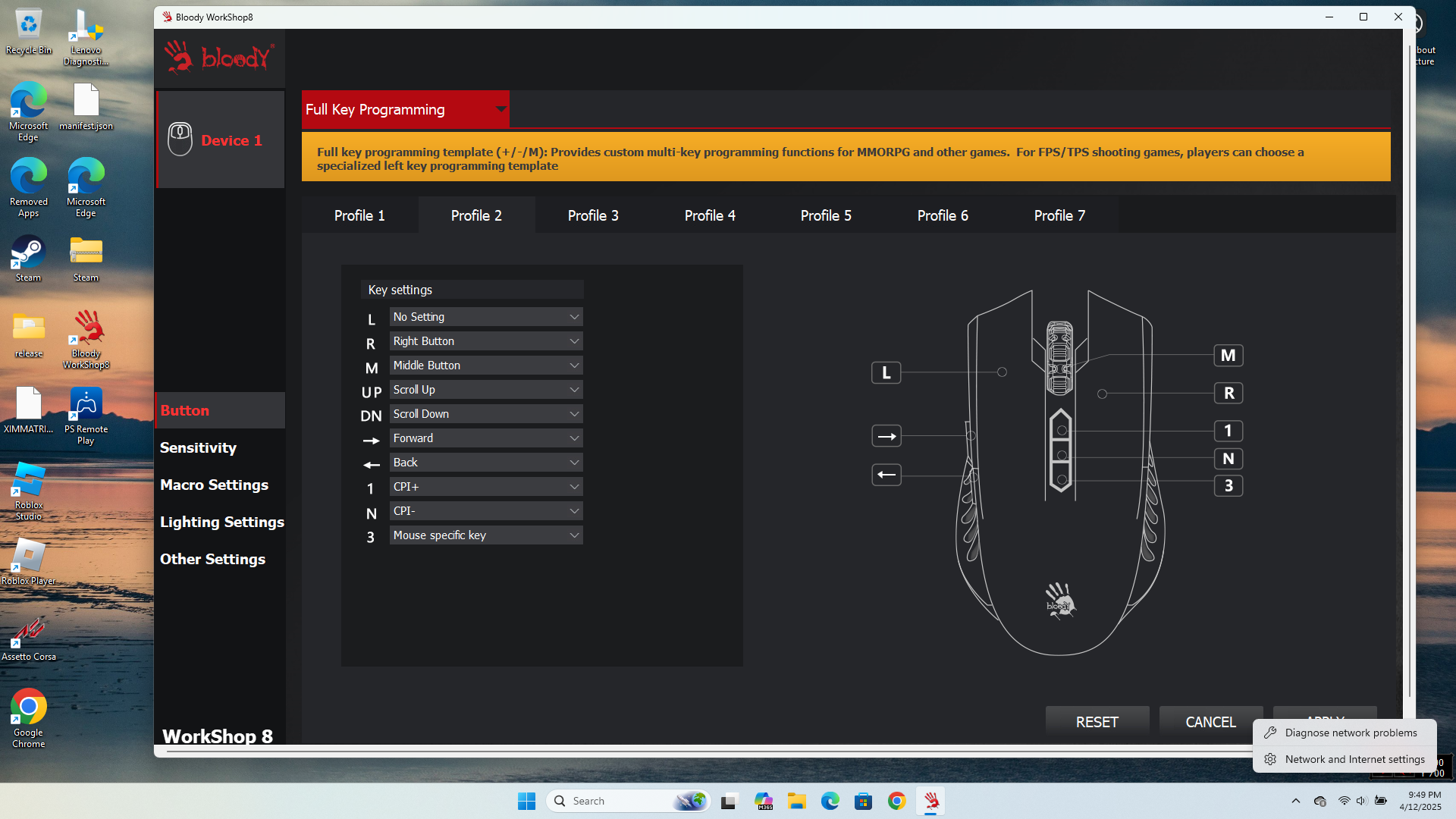
Task: Open the R key Right Button dropdown
Action: click(x=486, y=341)
